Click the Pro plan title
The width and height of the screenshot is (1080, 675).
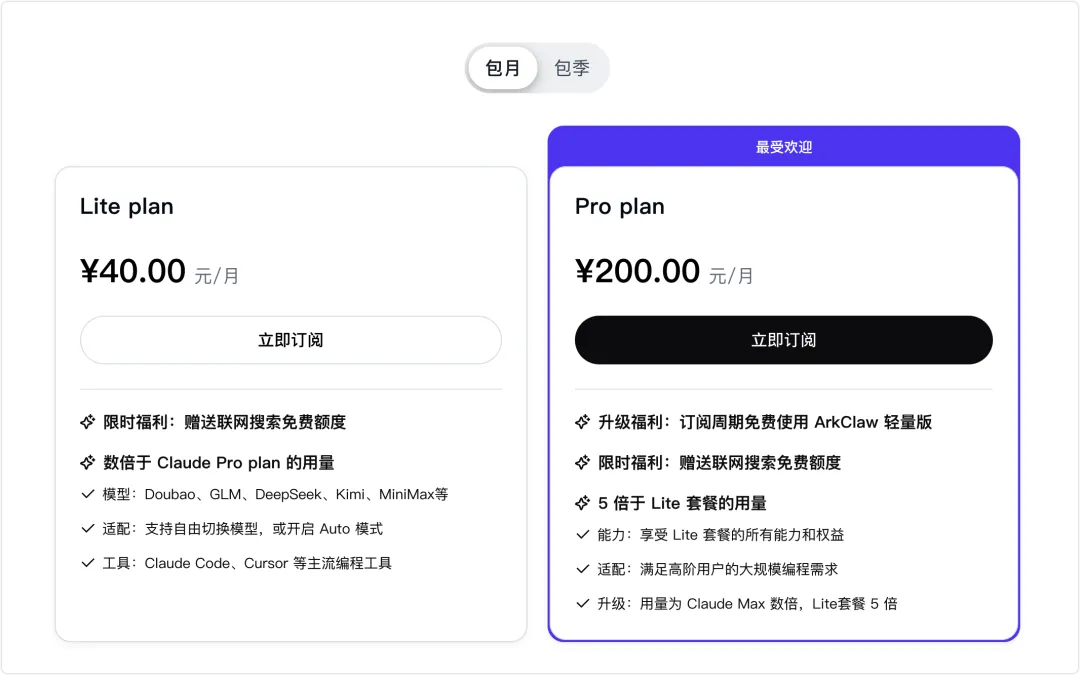(620, 207)
